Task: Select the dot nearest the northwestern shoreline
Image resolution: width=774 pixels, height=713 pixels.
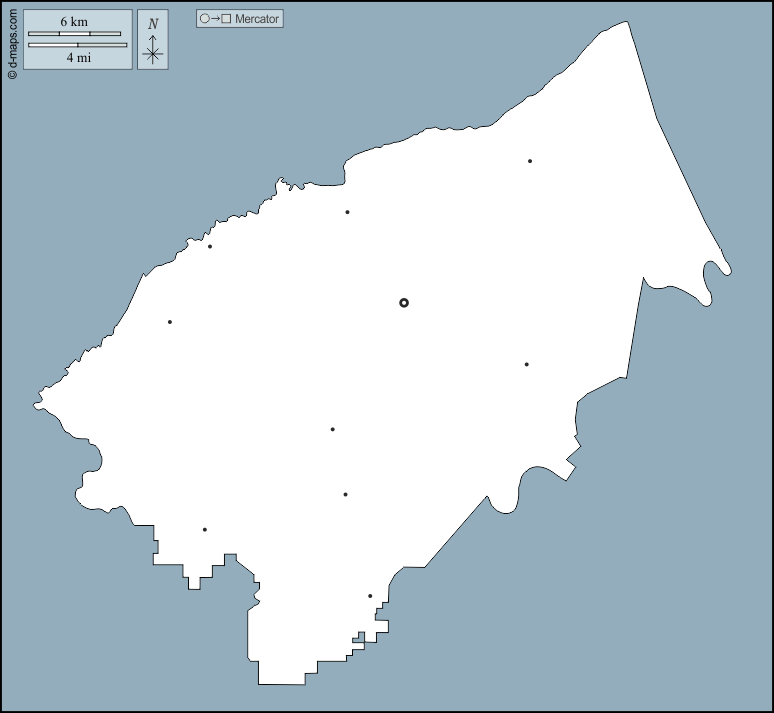Action: [x=210, y=247]
